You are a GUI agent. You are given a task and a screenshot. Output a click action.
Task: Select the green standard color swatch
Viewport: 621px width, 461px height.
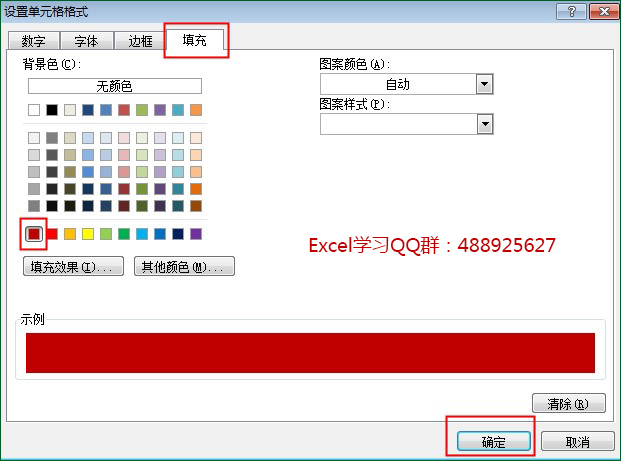[124, 234]
